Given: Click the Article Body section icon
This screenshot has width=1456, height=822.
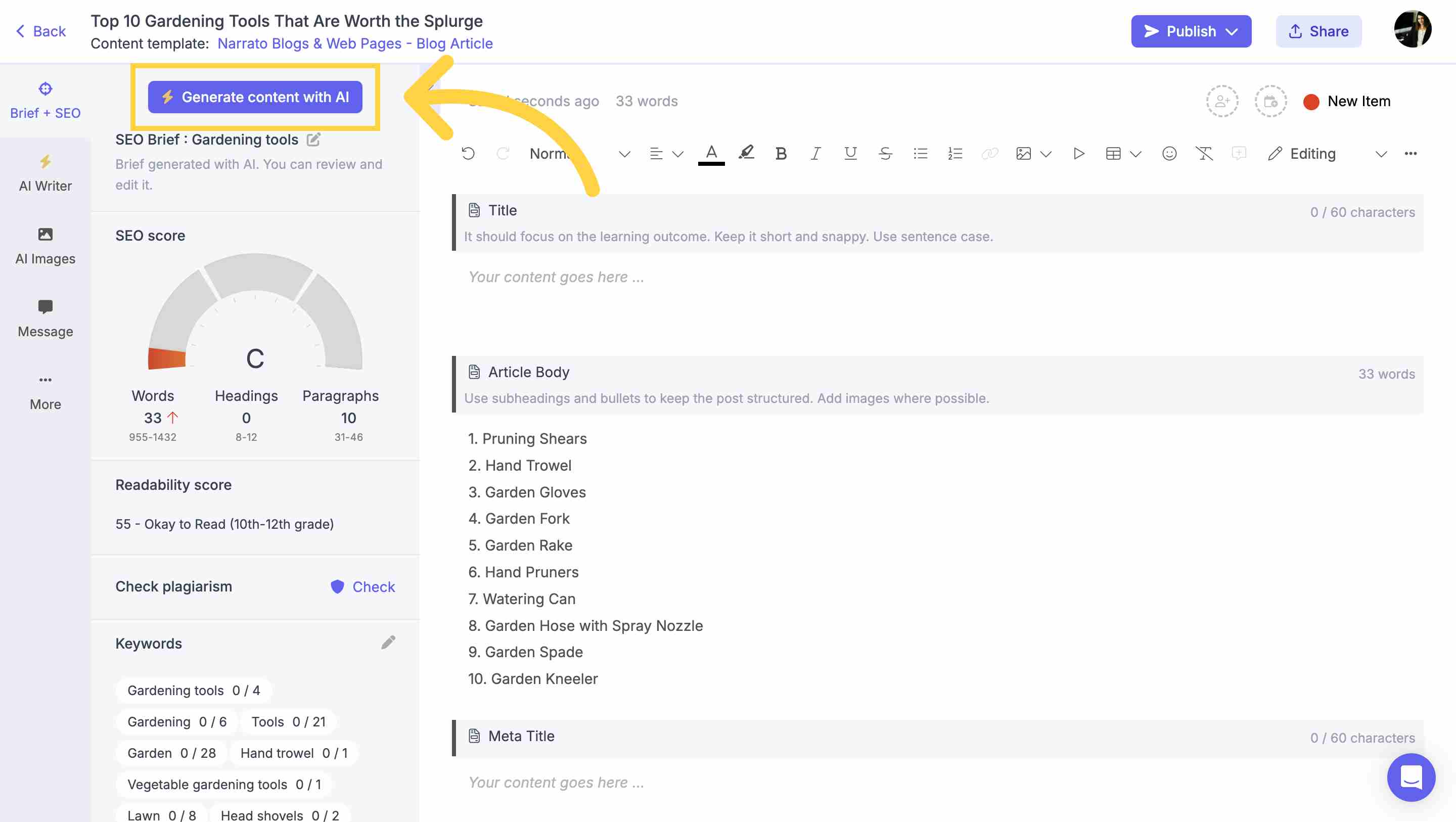Looking at the screenshot, I should point(474,372).
